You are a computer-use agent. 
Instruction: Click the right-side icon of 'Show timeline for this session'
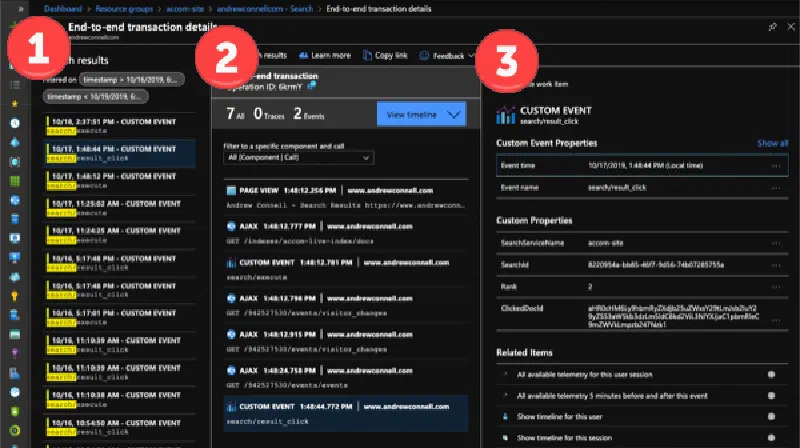pyautogui.click(x=771, y=437)
